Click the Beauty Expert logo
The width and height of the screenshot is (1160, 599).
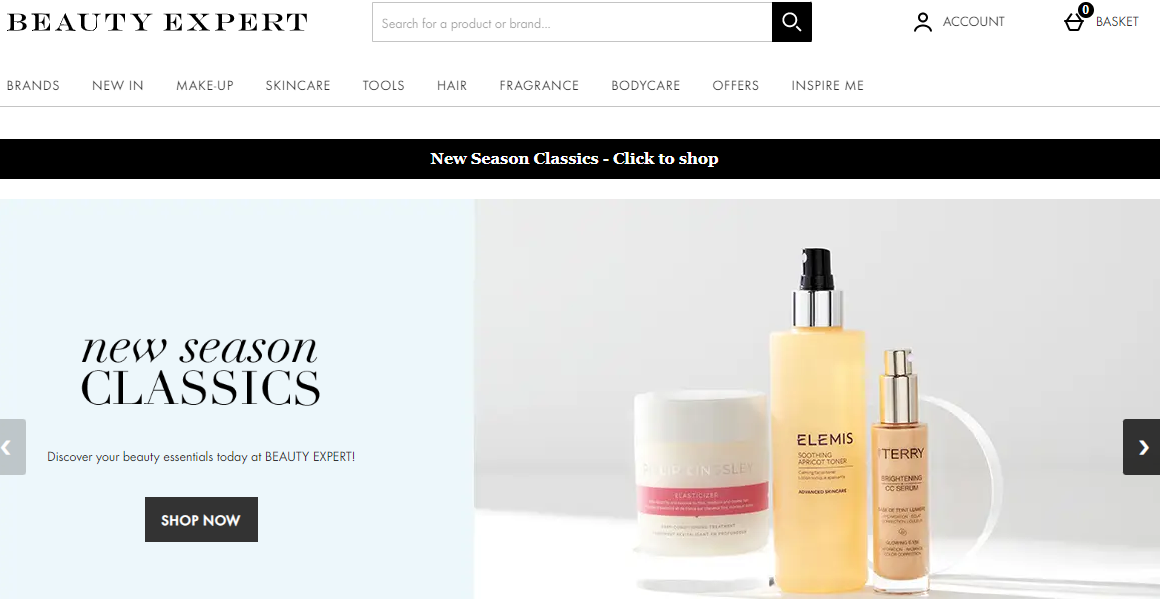pyautogui.click(x=157, y=22)
